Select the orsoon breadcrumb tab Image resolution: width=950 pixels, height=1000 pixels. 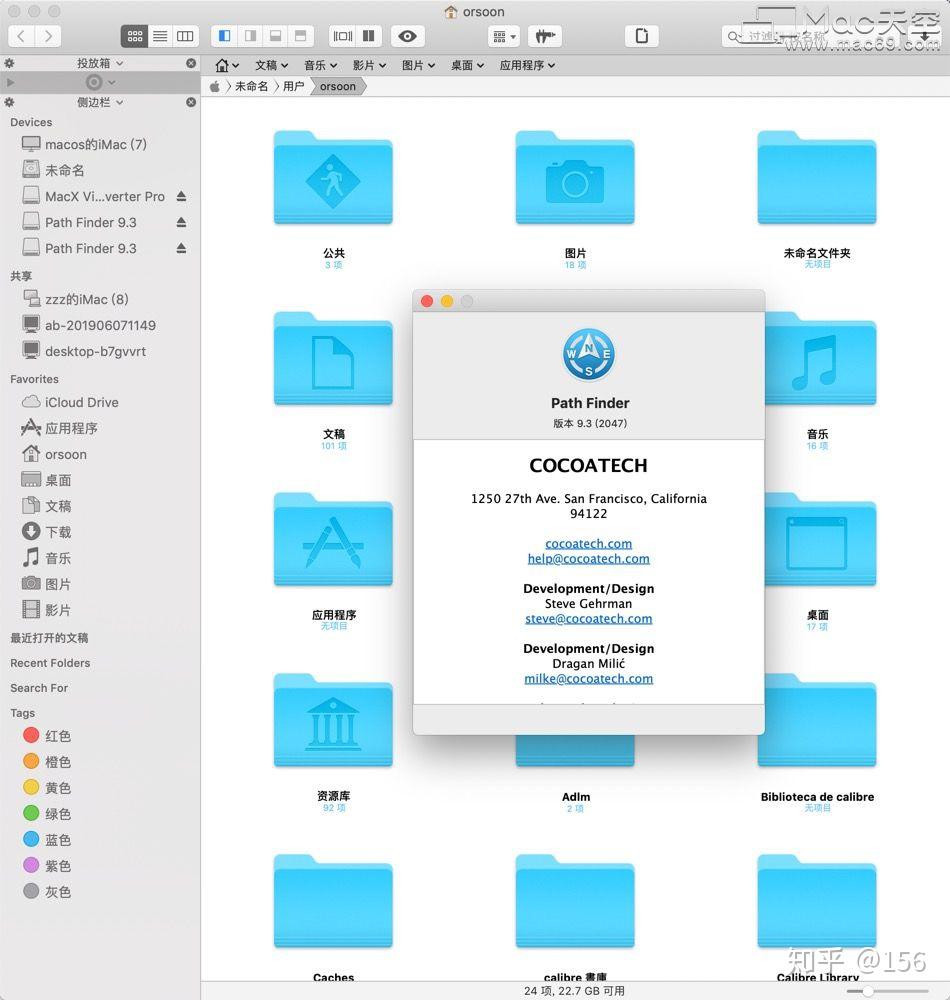click(x=337, y=86)
